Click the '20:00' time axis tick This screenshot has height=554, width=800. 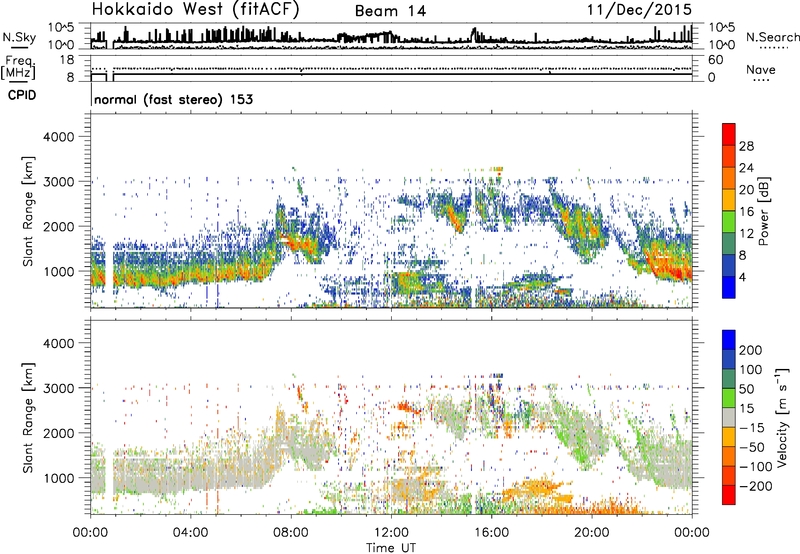click(x=592, y=532)
